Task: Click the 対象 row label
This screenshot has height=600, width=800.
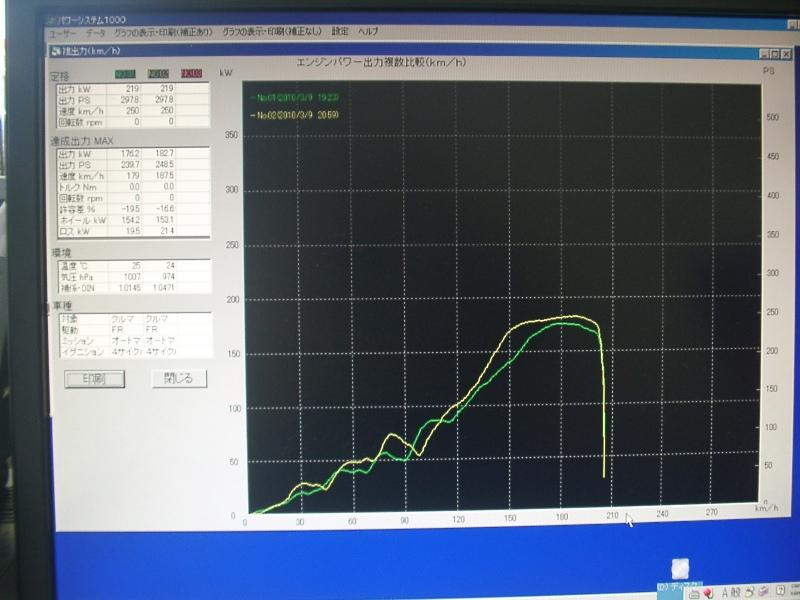Action: tap(70, 319)
